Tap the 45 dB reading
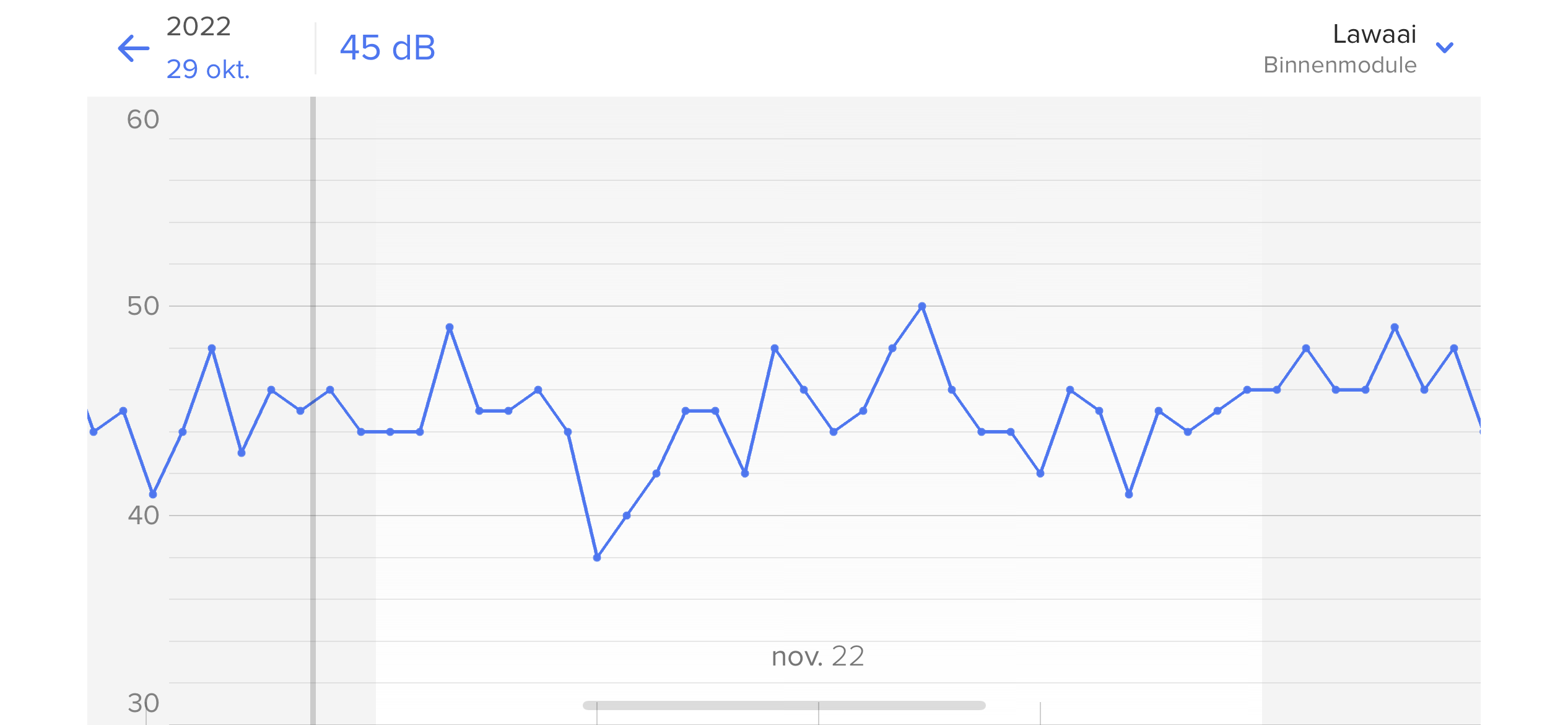The image size is (1568, 725). (x=388, y=48)
